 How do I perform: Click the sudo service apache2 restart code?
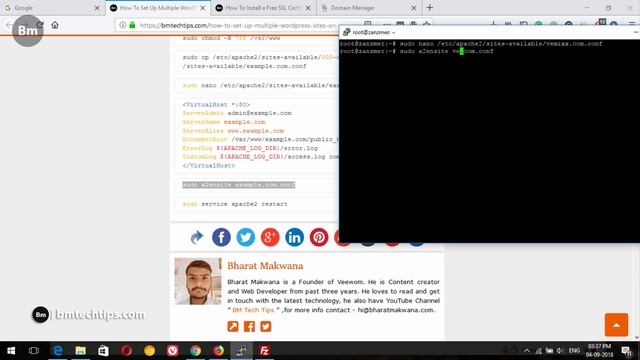235,204
